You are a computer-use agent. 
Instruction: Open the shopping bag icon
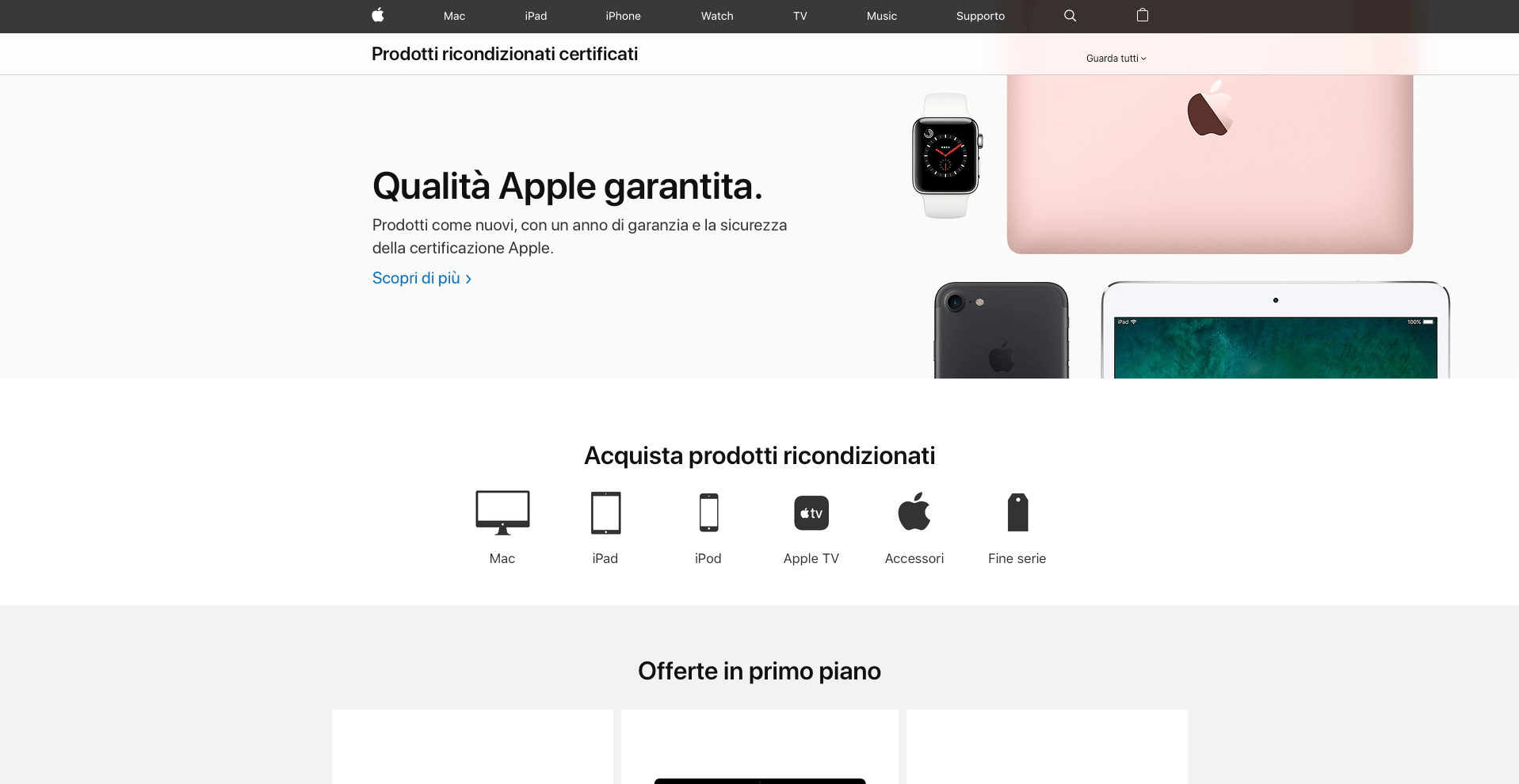click(x=1143, y=15)
